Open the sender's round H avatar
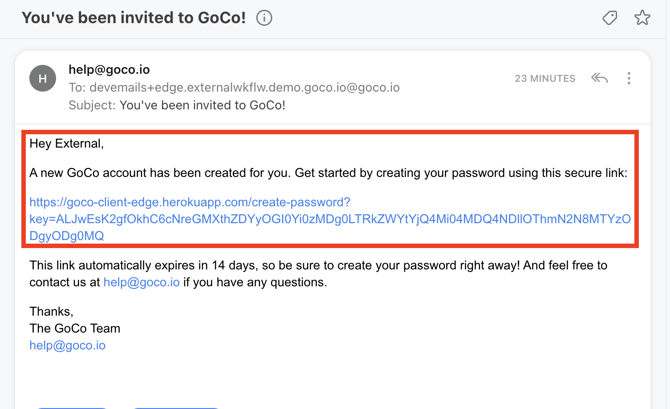 coord(42,78)
